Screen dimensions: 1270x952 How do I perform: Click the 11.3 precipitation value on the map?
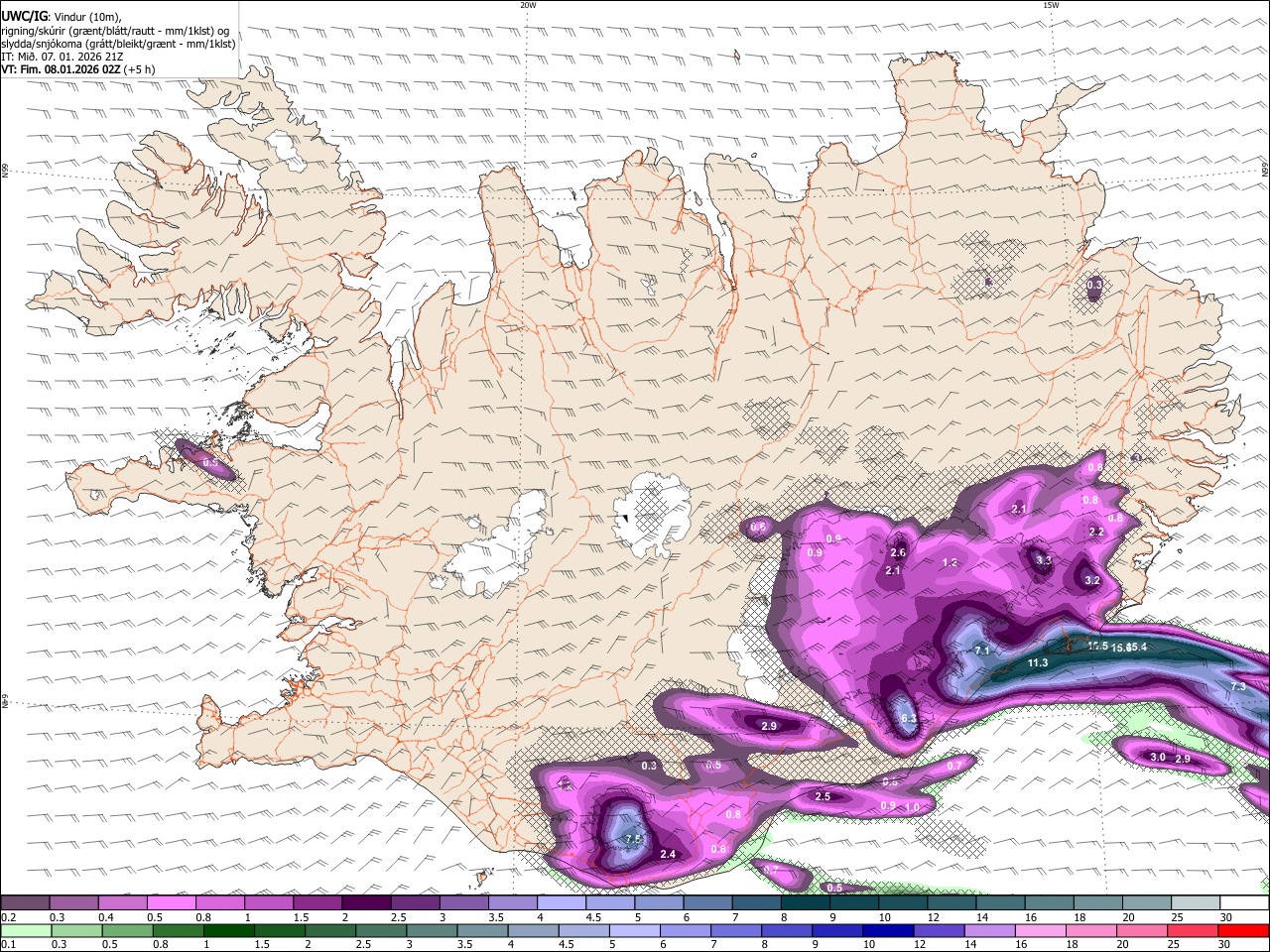1038,662
